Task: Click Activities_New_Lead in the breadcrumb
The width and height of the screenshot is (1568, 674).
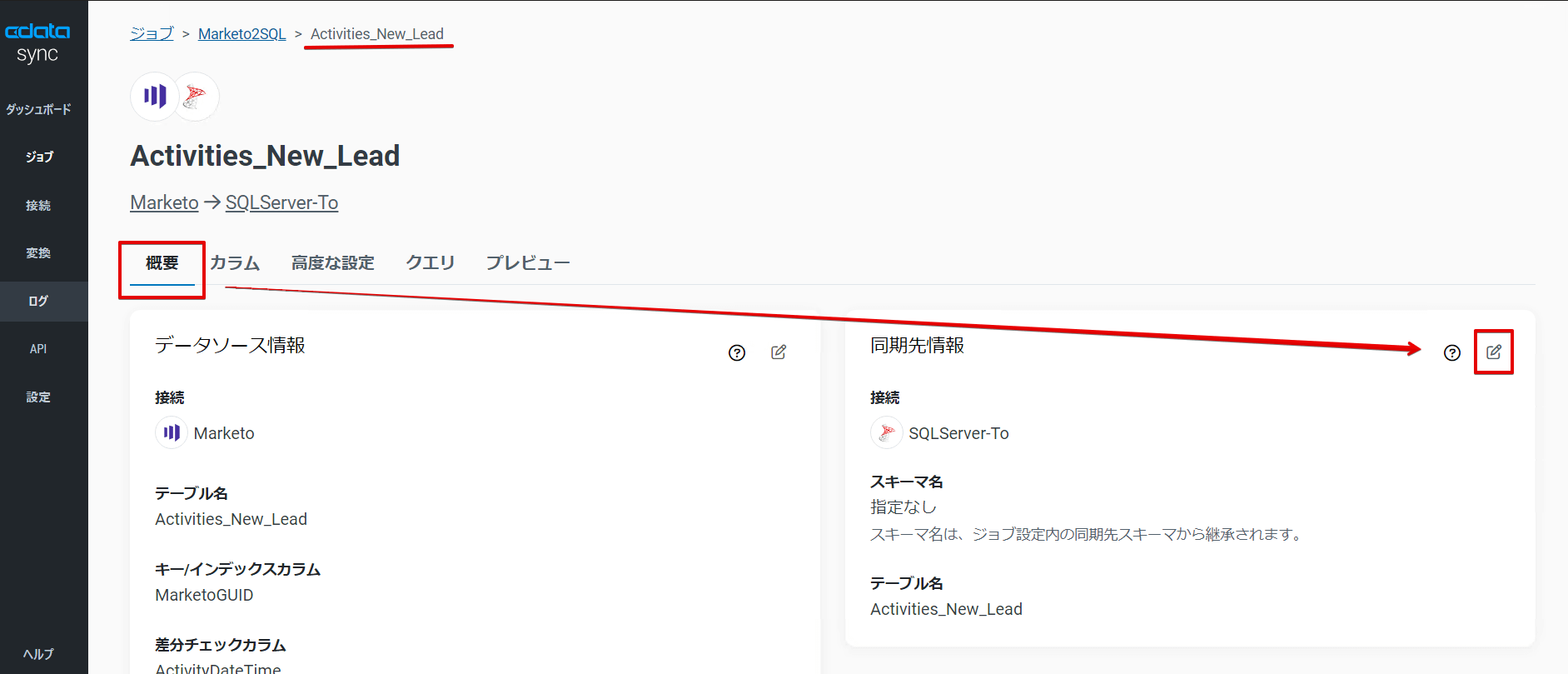Action: (377, 33)
